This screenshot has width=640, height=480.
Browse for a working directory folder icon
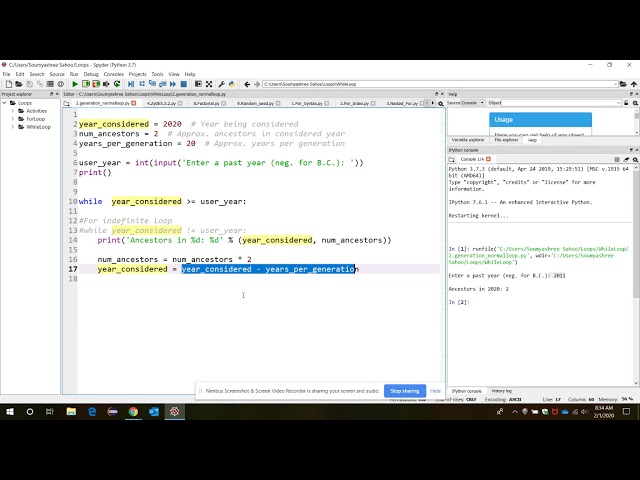coord(623,84)
